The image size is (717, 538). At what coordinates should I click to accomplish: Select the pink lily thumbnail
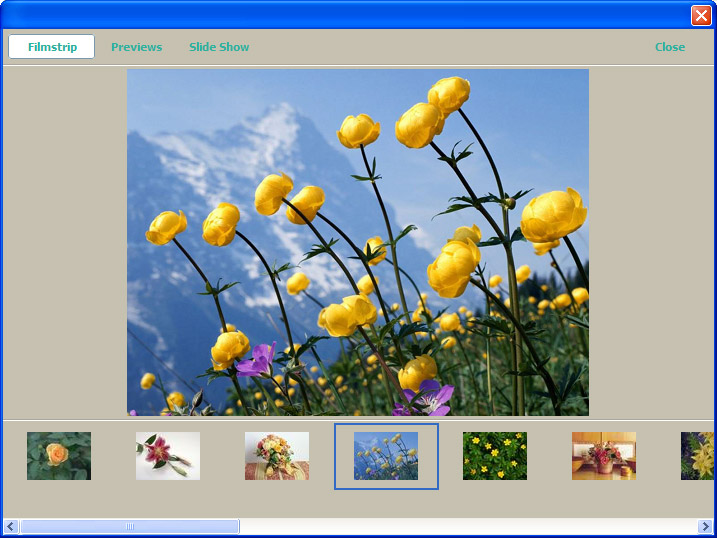pyautogui.click(x=168, y=456)
